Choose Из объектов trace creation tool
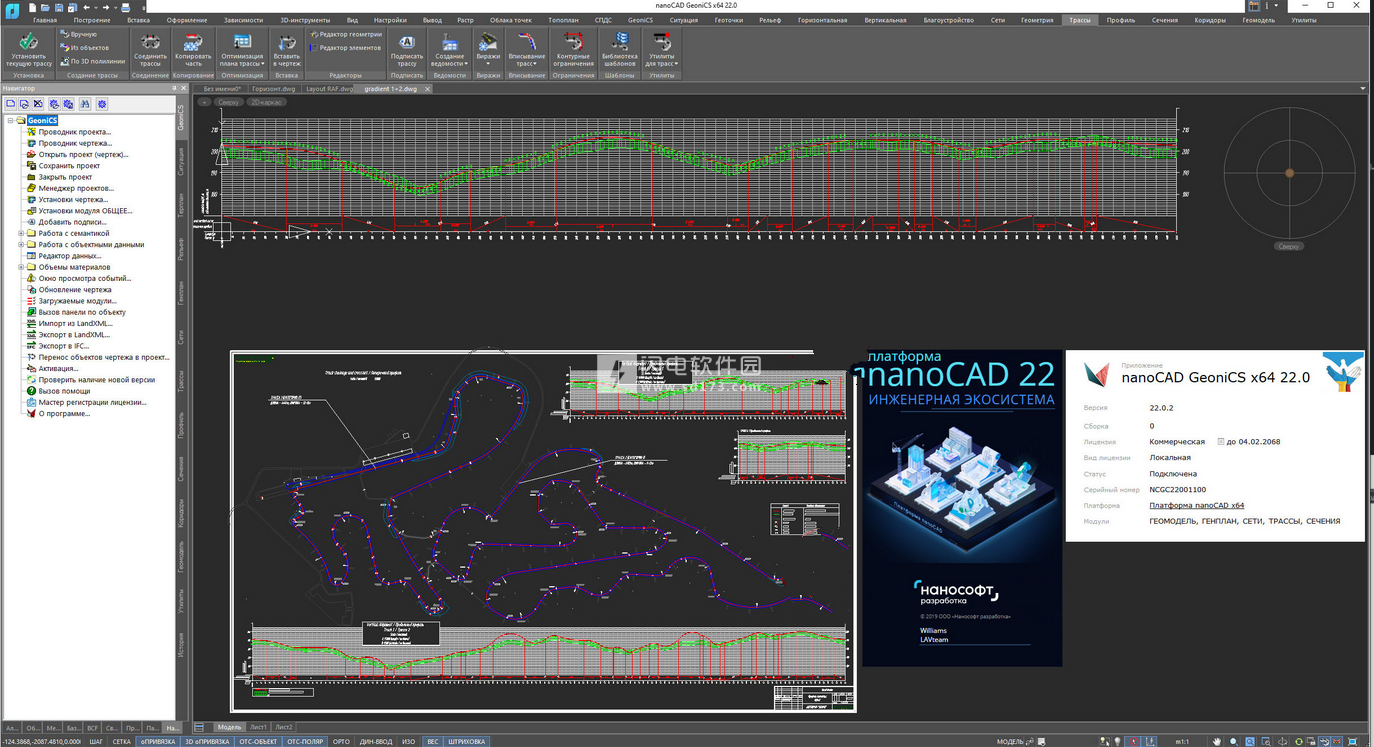 pyautogui.click(x=84, y=47)
